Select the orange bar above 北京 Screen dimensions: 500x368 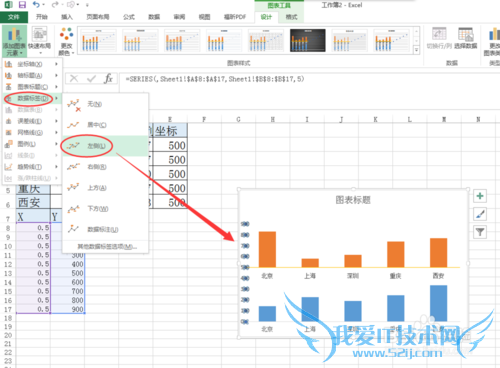pos(267,249)
